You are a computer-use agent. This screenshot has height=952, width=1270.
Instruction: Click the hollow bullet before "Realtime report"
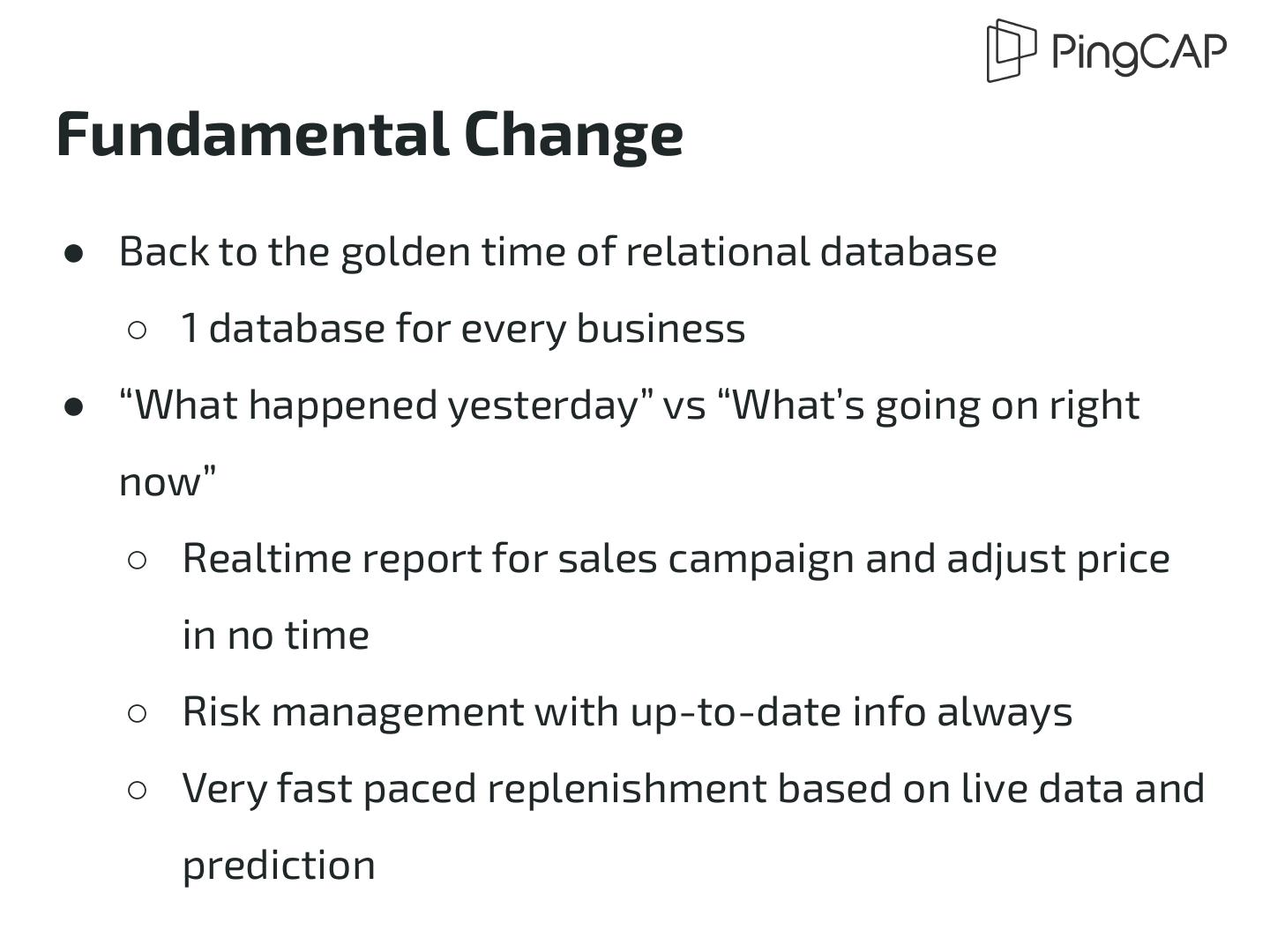(x=138, y=561)
